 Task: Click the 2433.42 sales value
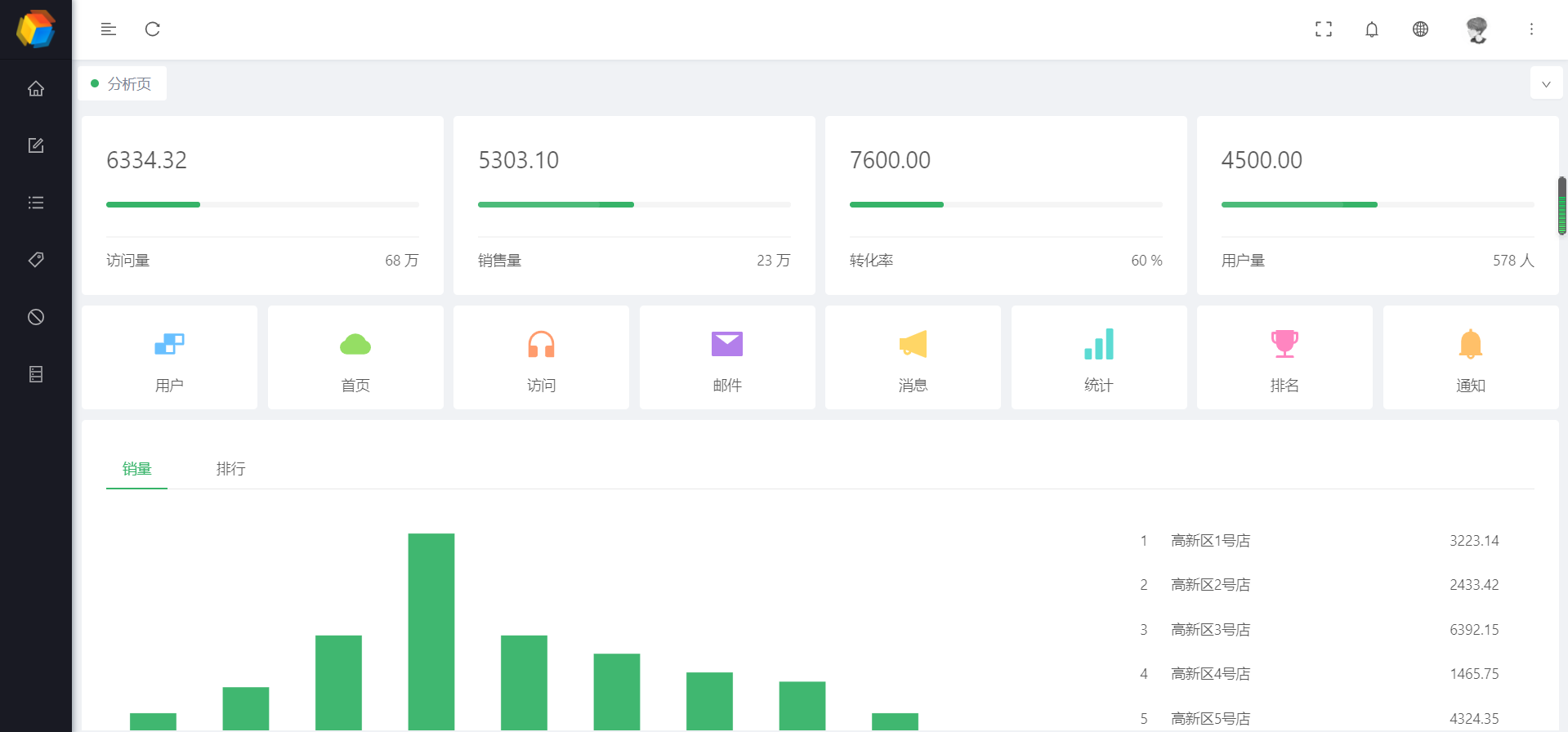(1474, 585)
